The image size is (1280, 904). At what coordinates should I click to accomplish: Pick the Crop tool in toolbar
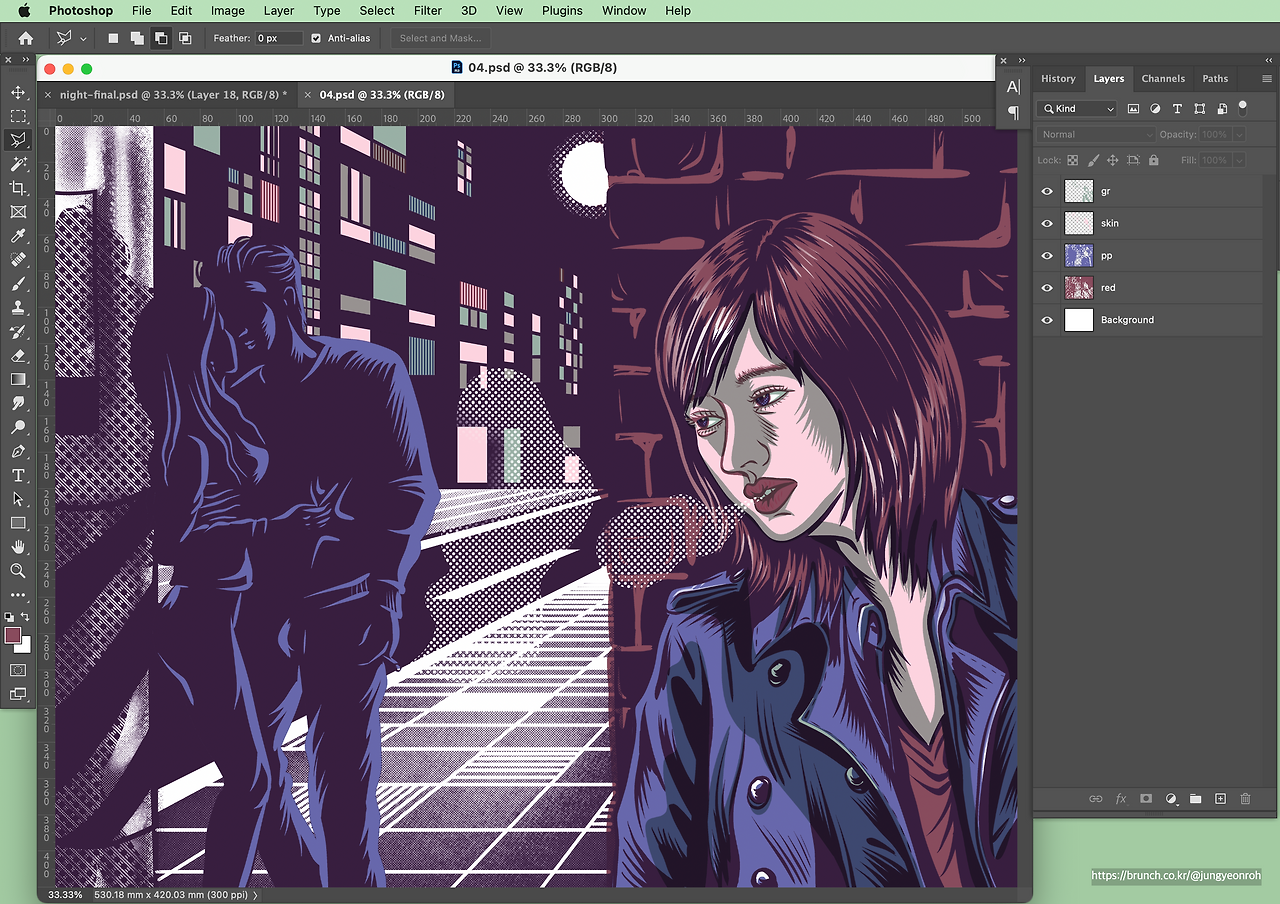pos(18,188)
